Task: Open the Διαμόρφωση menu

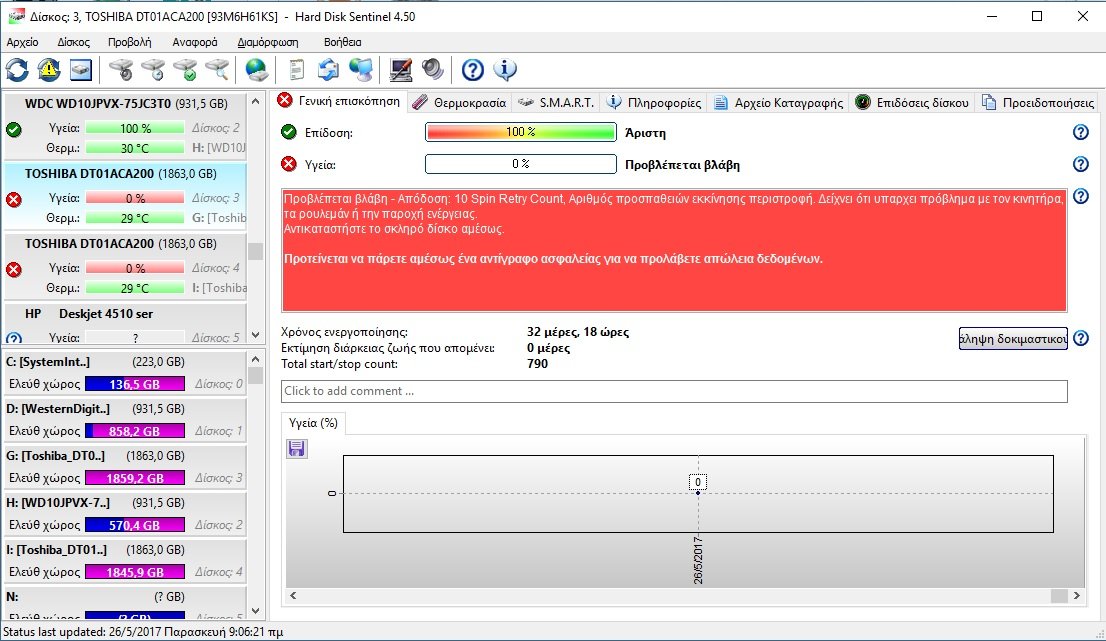Action: pos(268,42)
